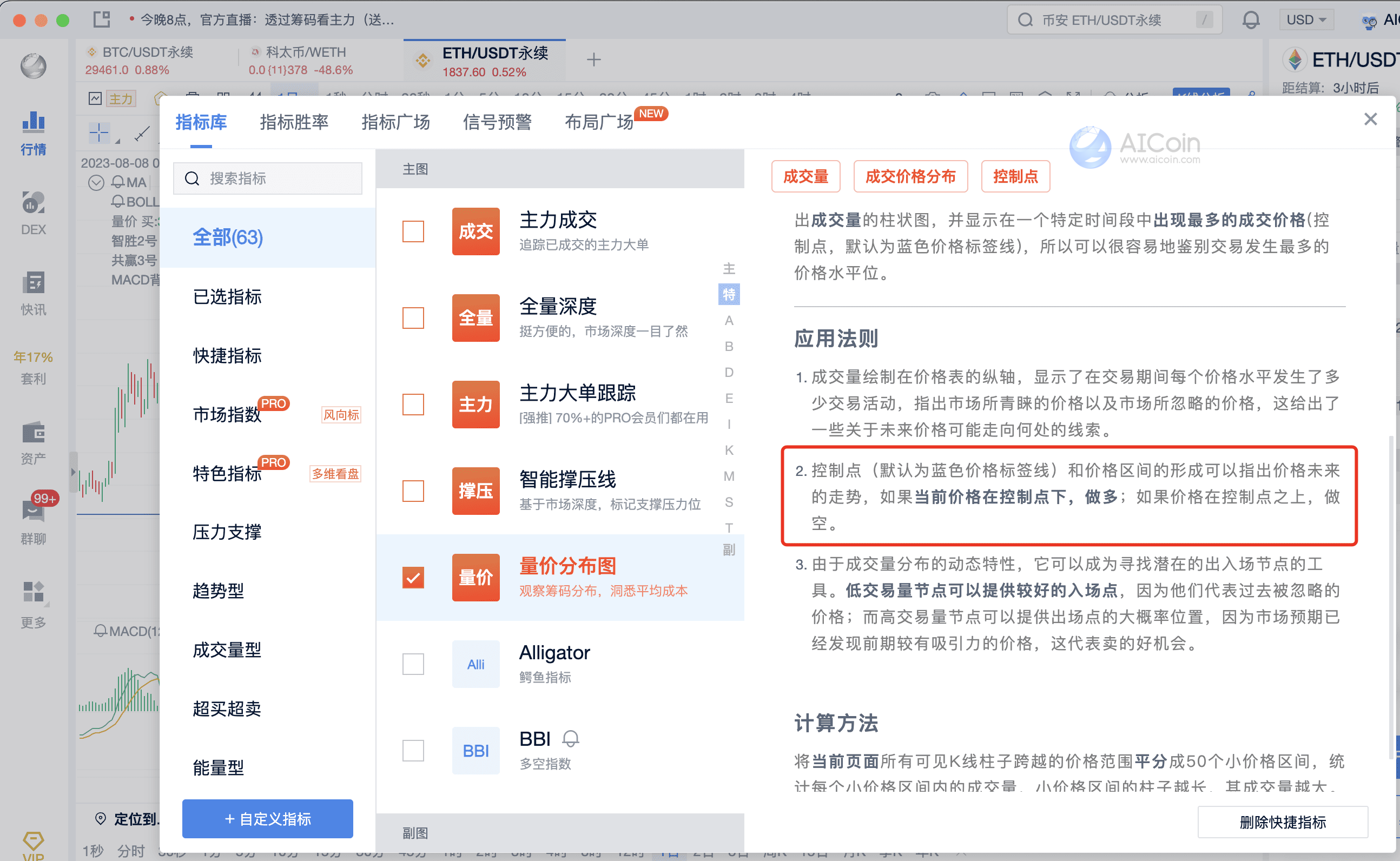The image size is (1400, 861).
Task: Switch to the 指标库 tab
Action: [201, 122]
